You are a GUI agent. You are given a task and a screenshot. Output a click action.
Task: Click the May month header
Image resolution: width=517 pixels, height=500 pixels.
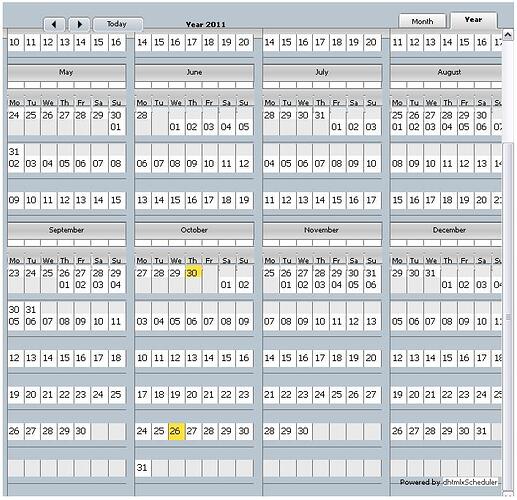(x=67, y=72)
